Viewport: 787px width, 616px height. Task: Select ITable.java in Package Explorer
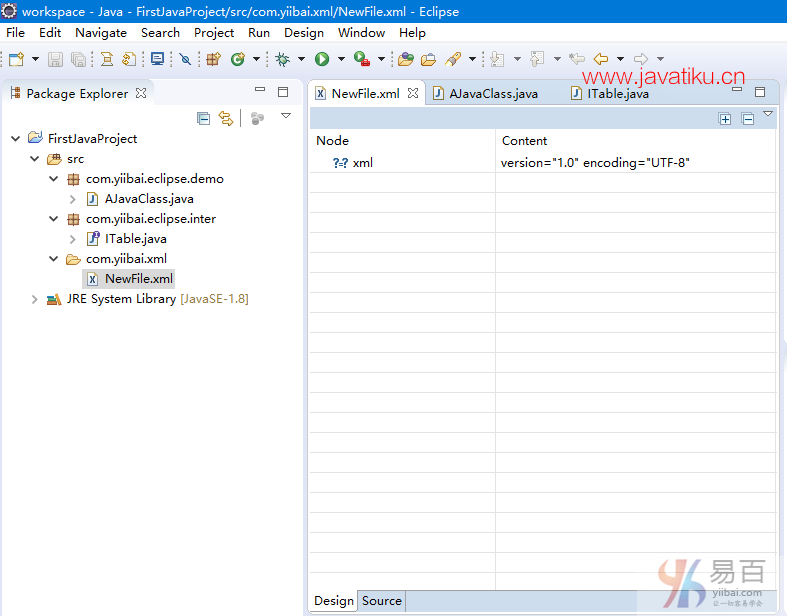pyautogui.click(x=135, y=239)
